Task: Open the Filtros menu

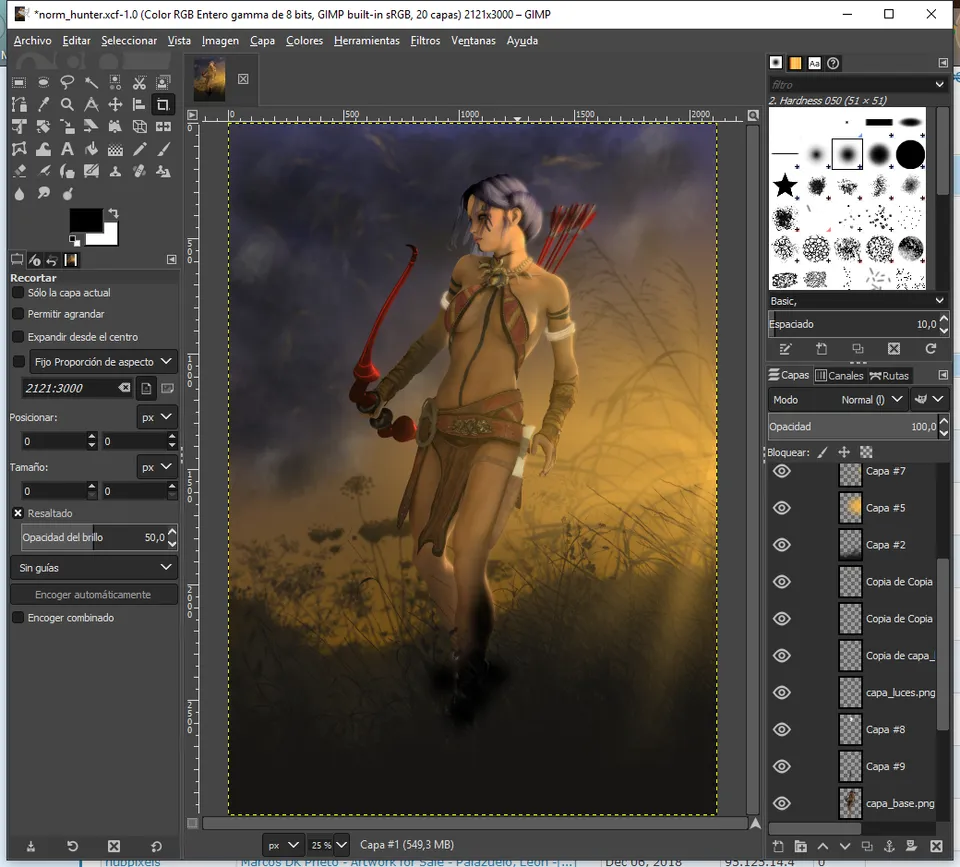Action: pyautogui.click(x=425, y=40)
